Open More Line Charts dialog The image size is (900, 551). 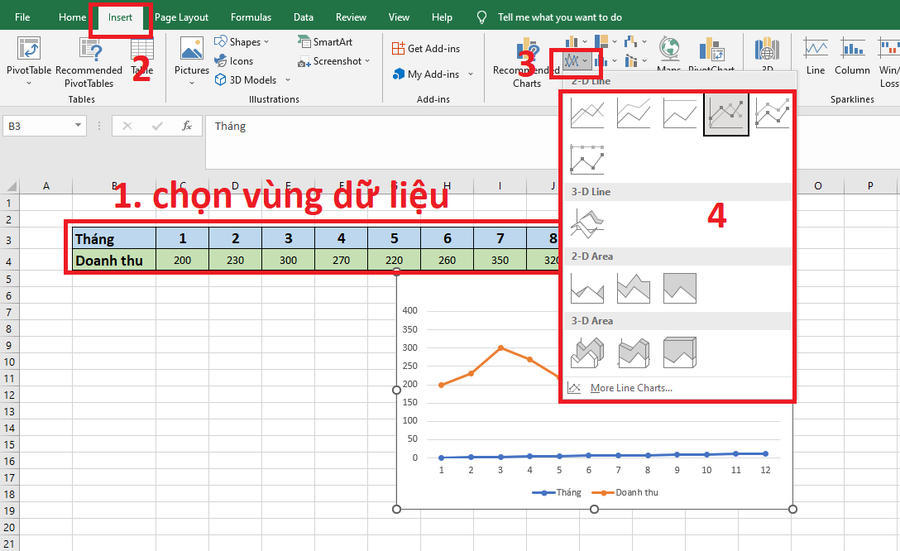[x=631, y=388]
